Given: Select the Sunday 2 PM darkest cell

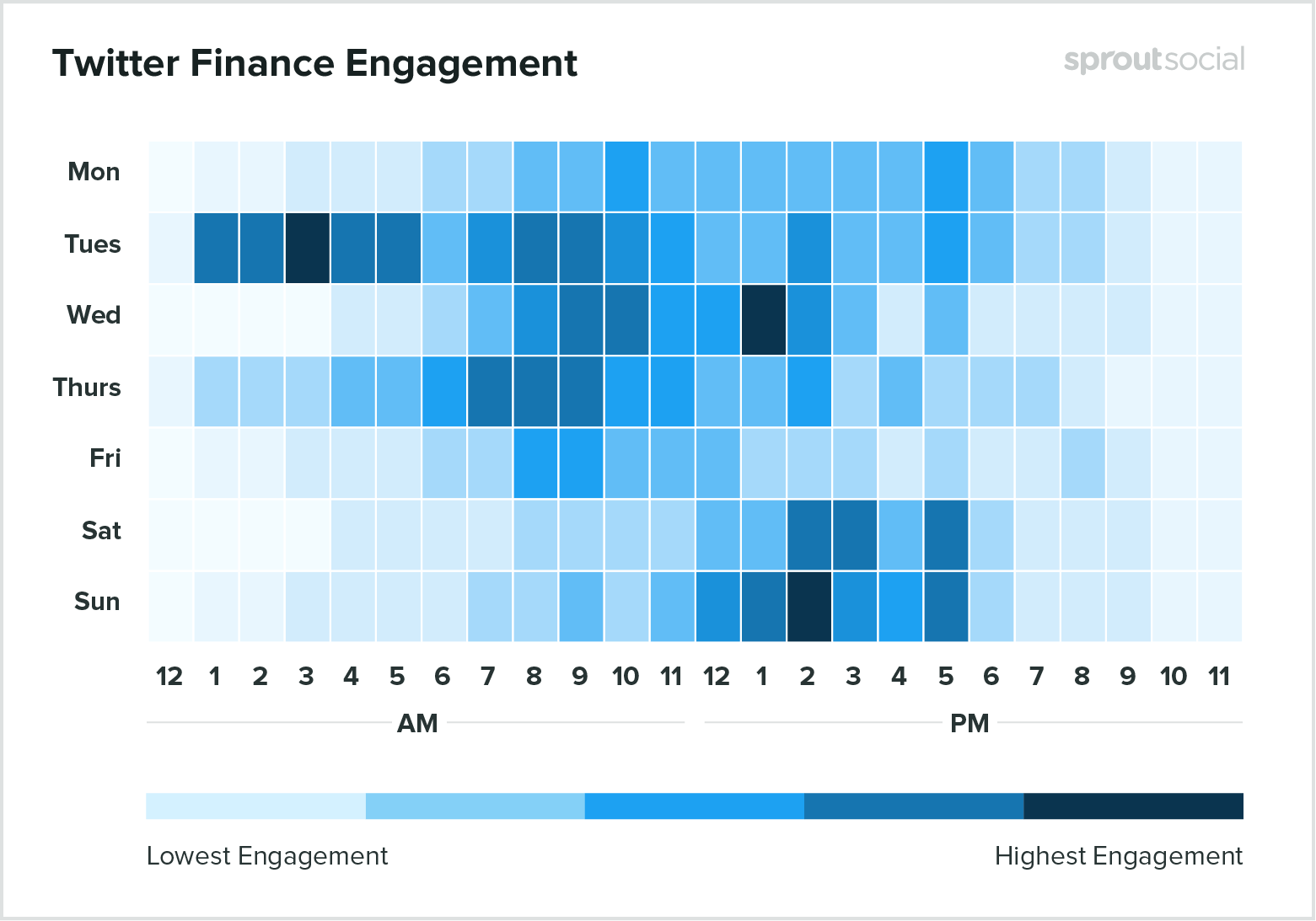Looking at the screenshot, I should 809,606.
